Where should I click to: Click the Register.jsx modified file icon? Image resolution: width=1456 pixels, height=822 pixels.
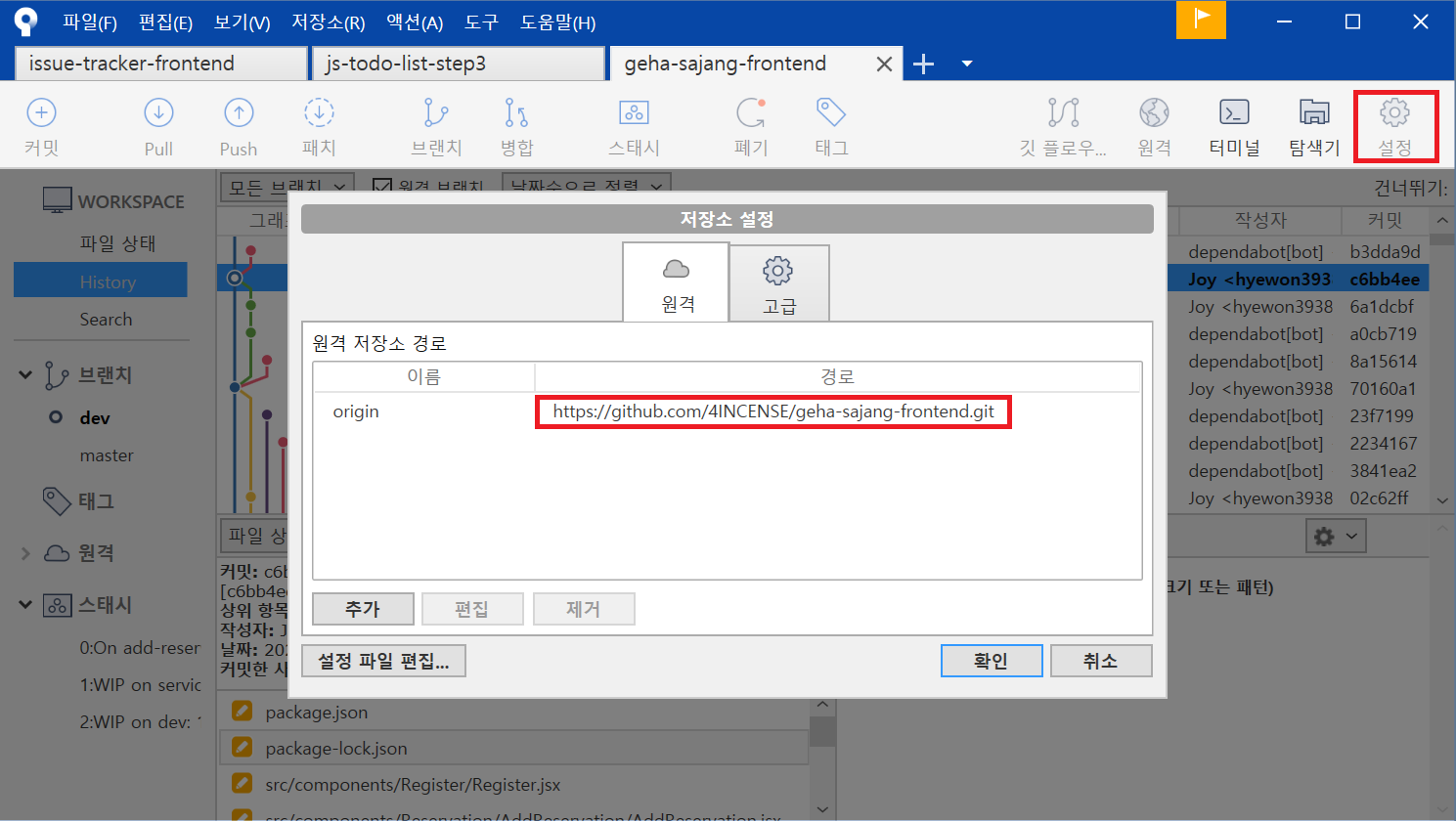[242, 784]
